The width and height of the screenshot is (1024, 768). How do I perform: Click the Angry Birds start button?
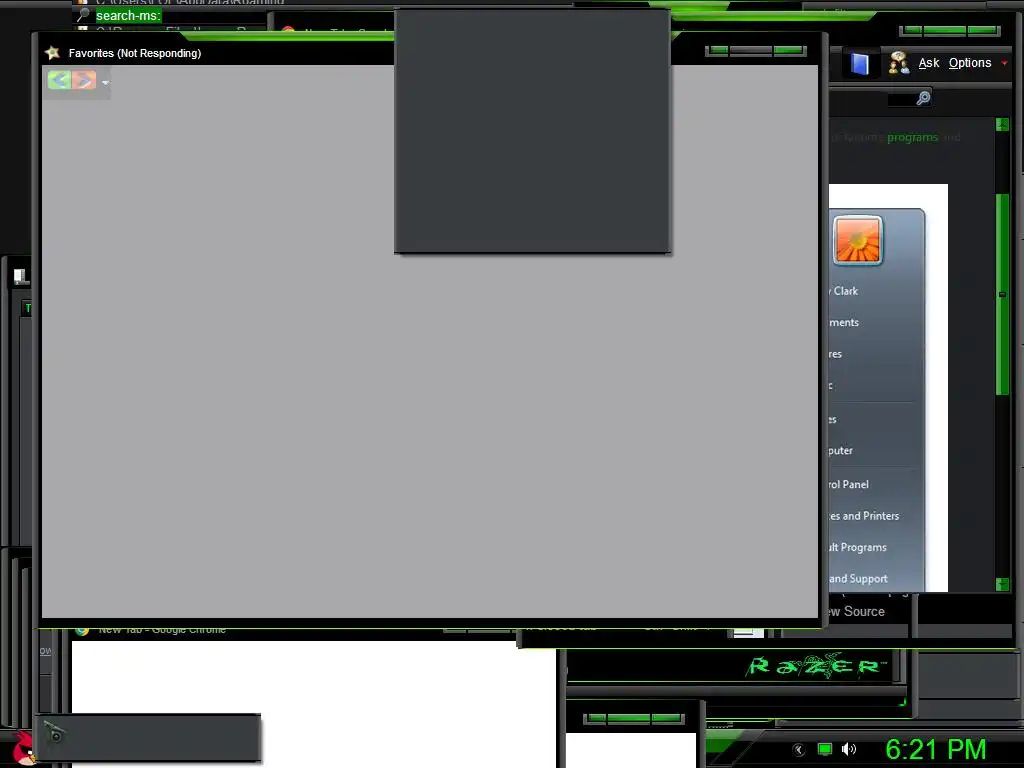click(x=24, y=748)
